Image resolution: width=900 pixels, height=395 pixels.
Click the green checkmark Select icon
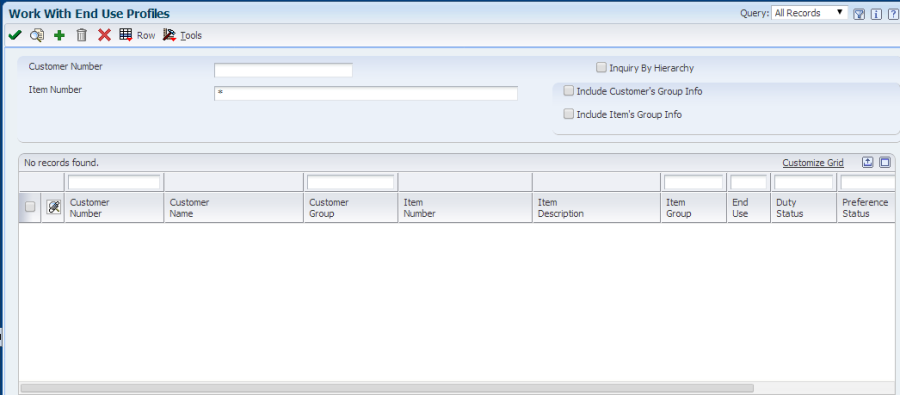click(15, 36)
